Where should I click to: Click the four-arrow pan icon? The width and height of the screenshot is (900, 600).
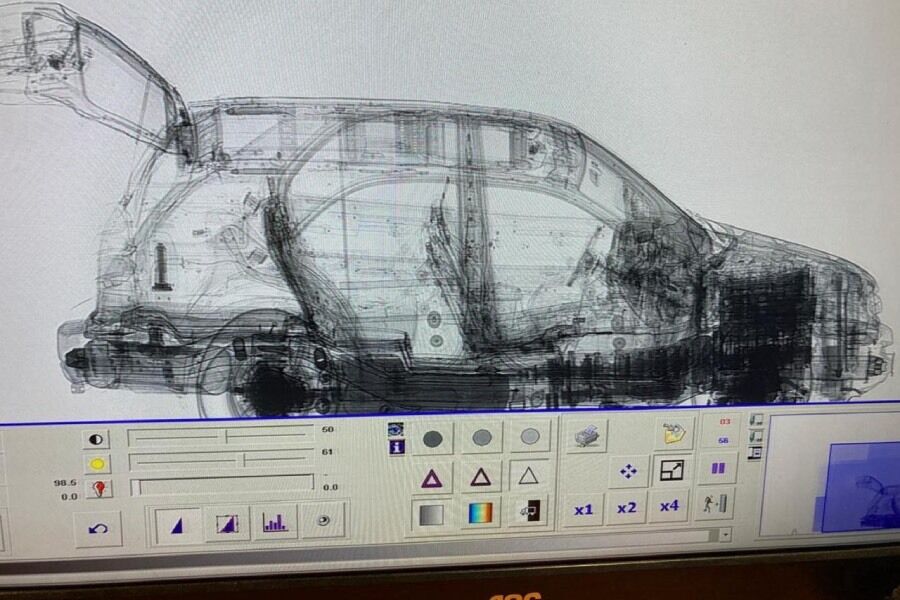pos(629,471)
